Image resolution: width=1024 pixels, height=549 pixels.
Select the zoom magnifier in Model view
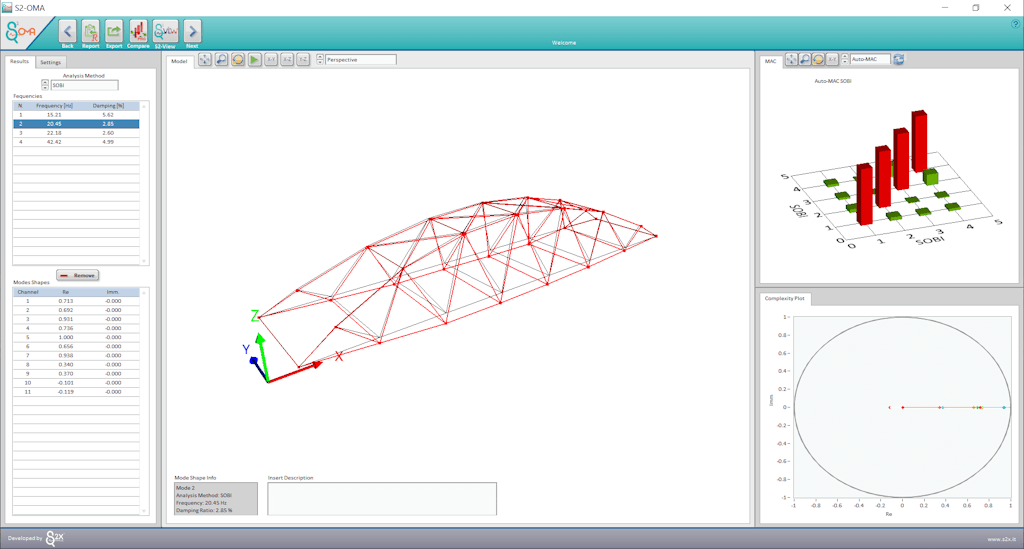[221, 59]
